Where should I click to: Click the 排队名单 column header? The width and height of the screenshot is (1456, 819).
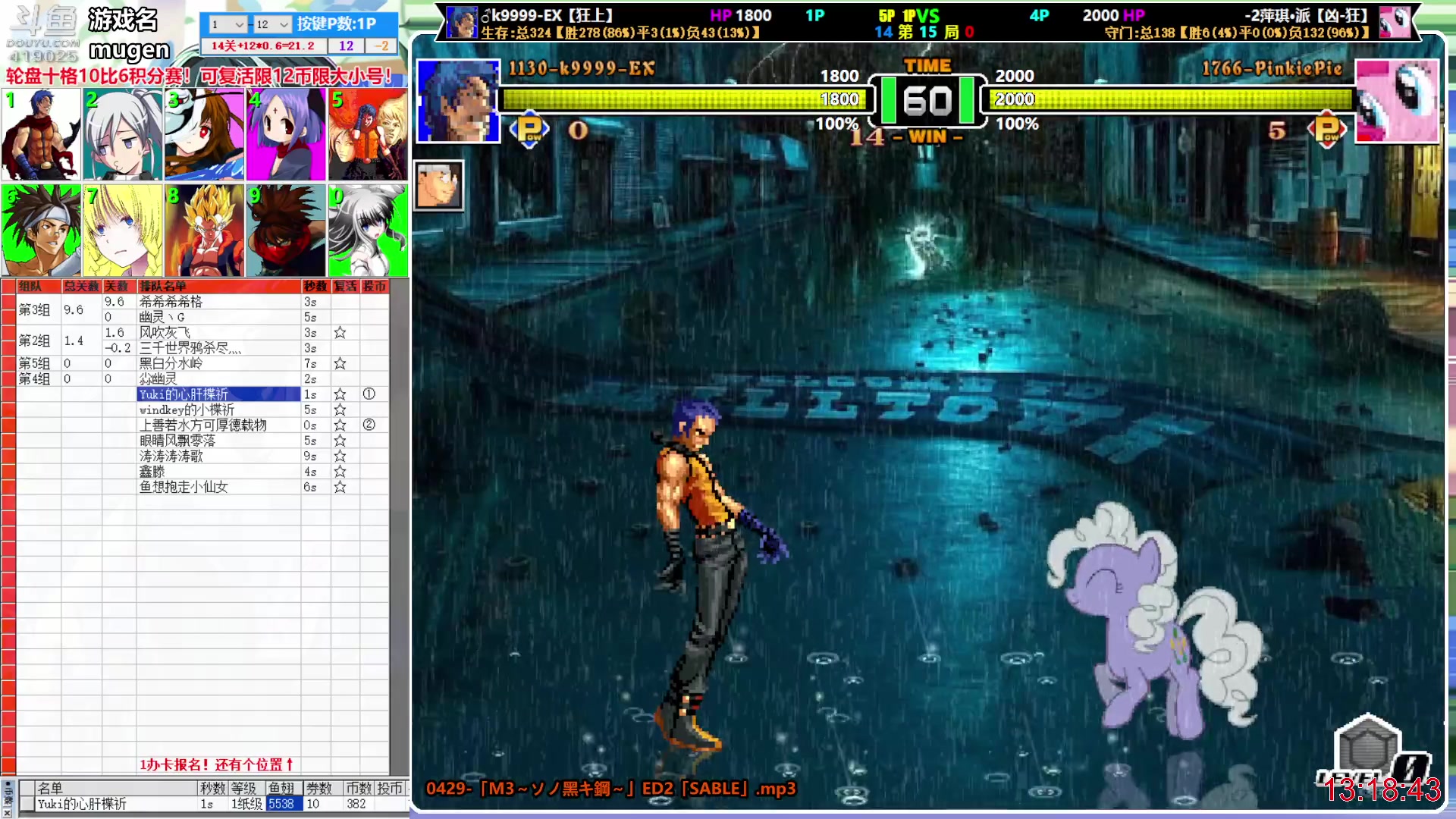click(218, 286)
